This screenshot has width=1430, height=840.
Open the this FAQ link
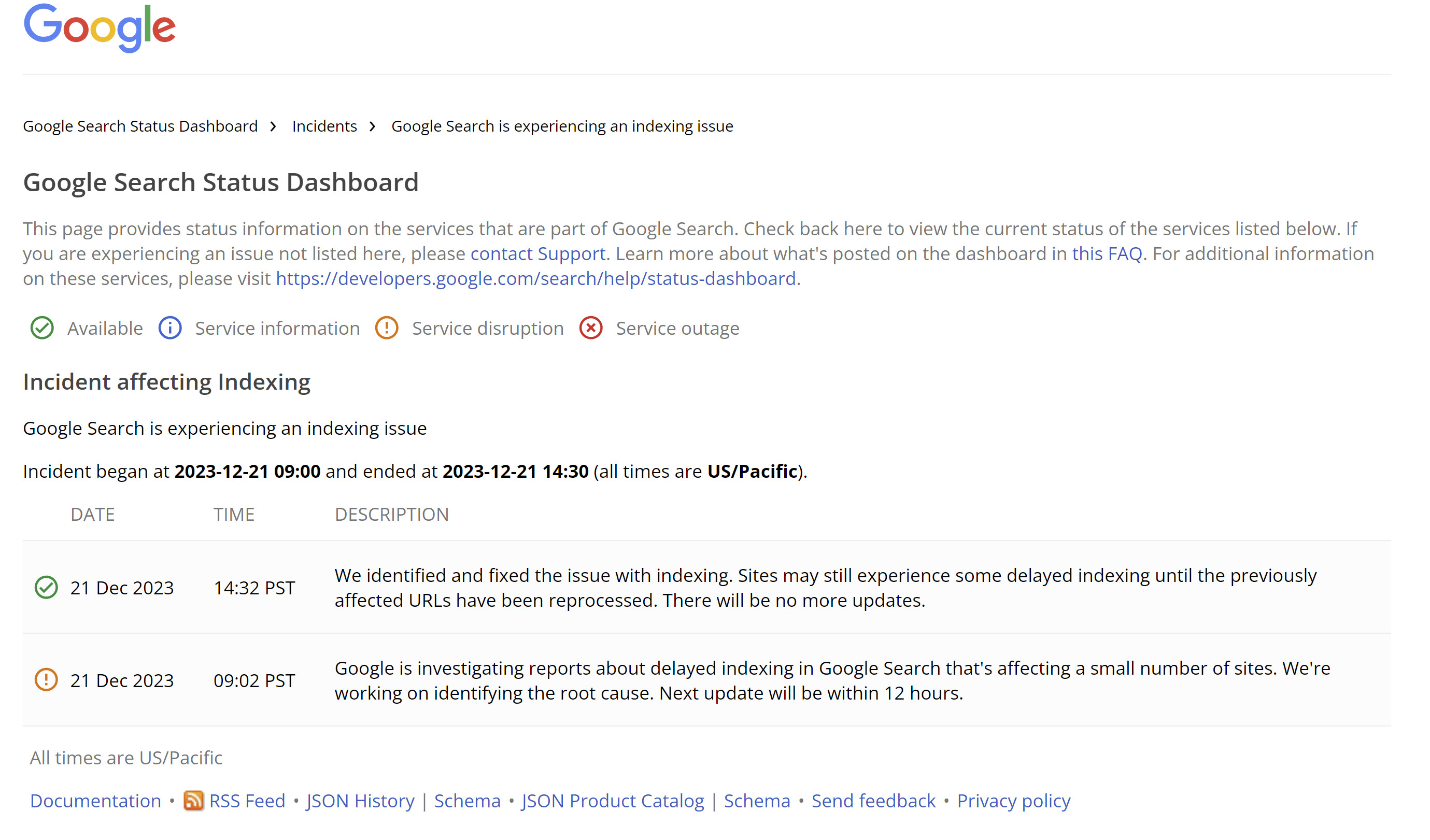click(1106, 253)
